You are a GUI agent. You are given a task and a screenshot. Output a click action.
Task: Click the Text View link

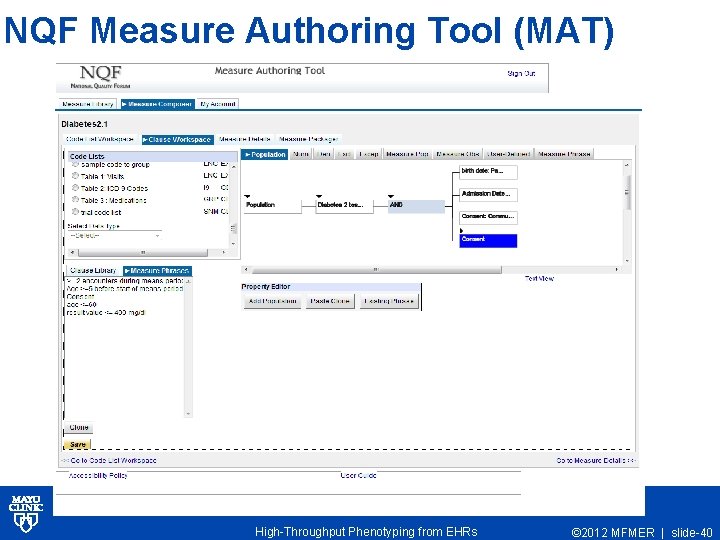coord(540,278)
